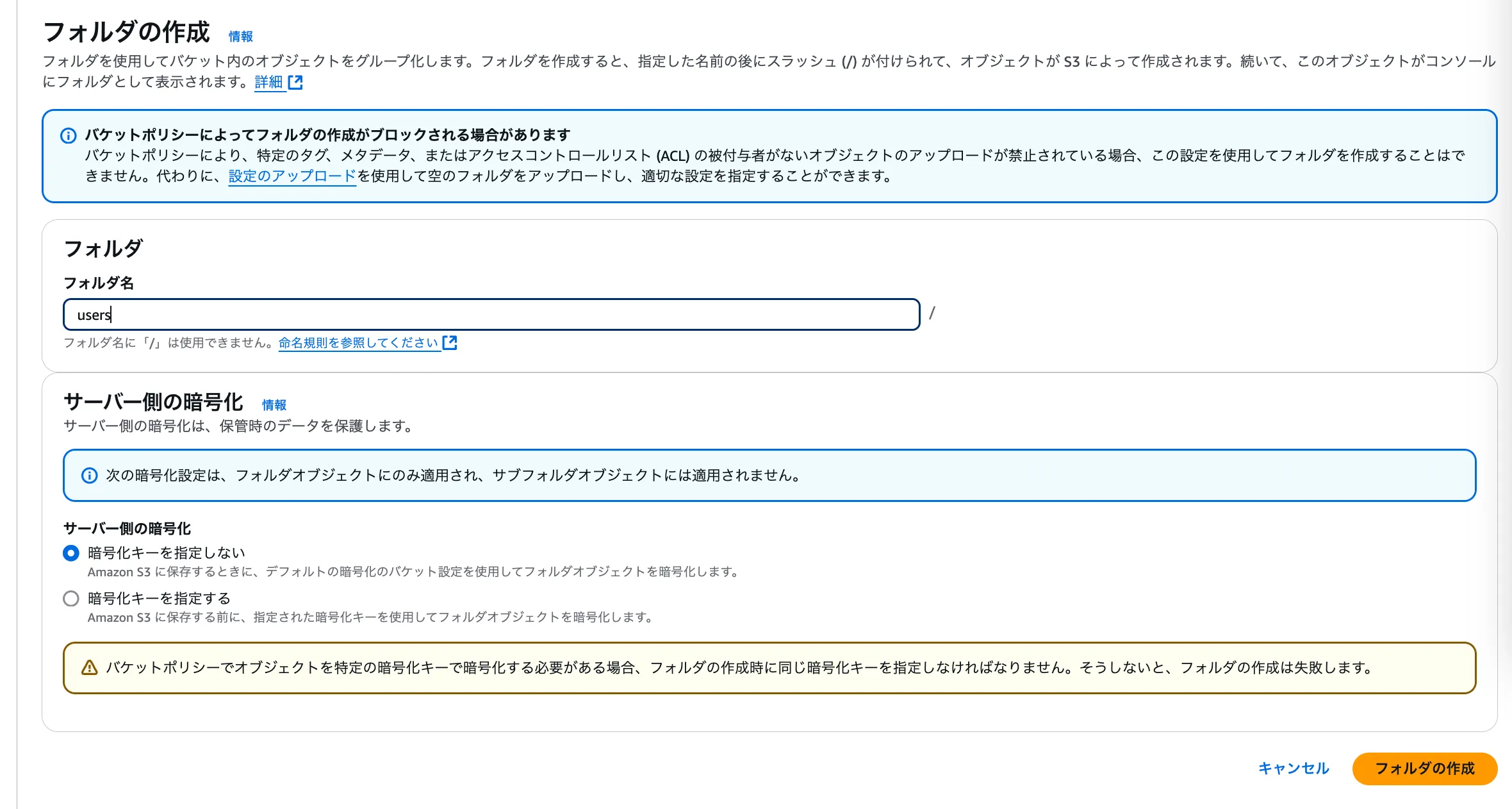Click the trailing slash after folder name field
The image size is (1512, 809).
[x=932, y=313]
